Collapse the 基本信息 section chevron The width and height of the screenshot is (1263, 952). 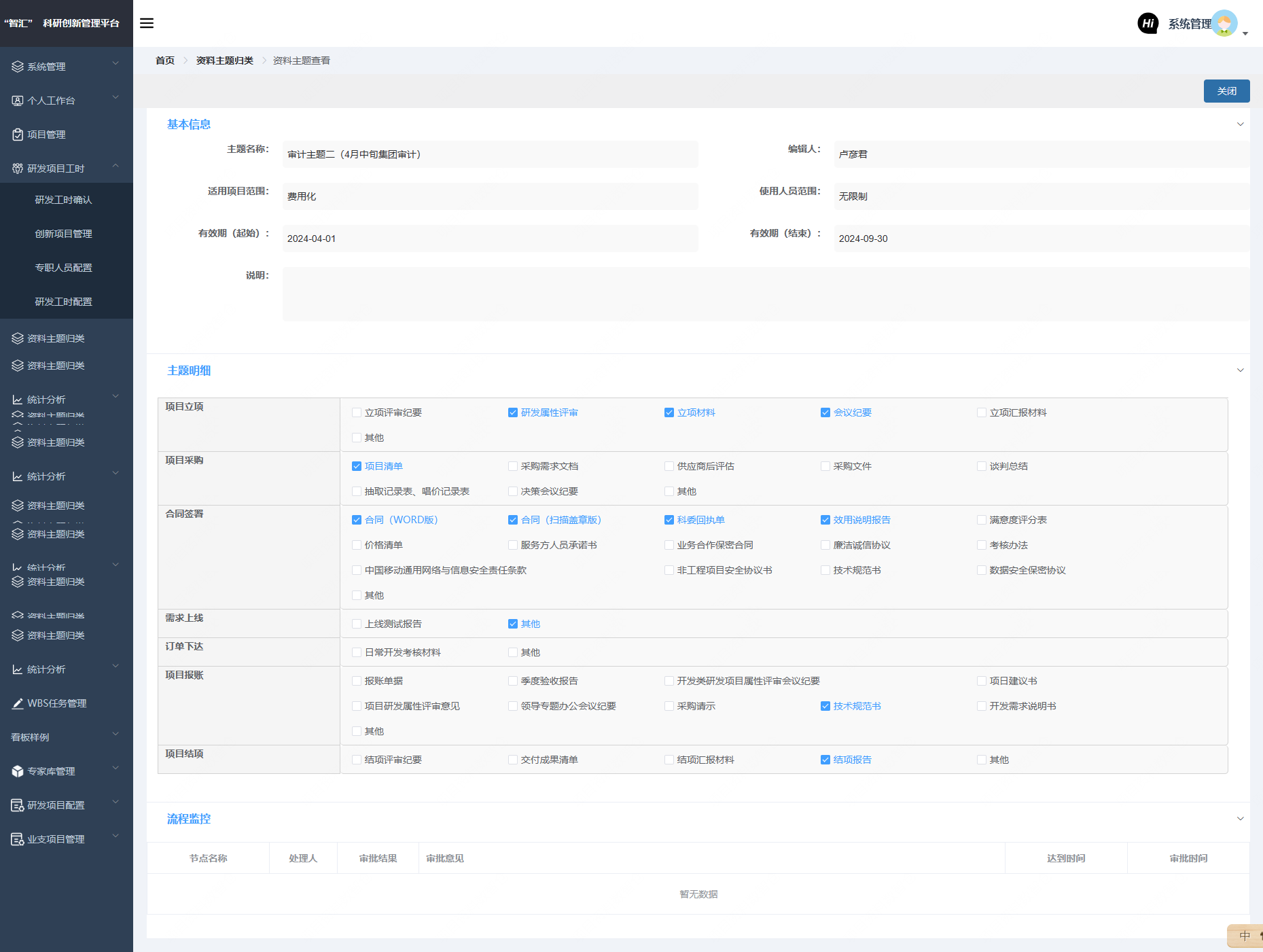coord(1240,124)
